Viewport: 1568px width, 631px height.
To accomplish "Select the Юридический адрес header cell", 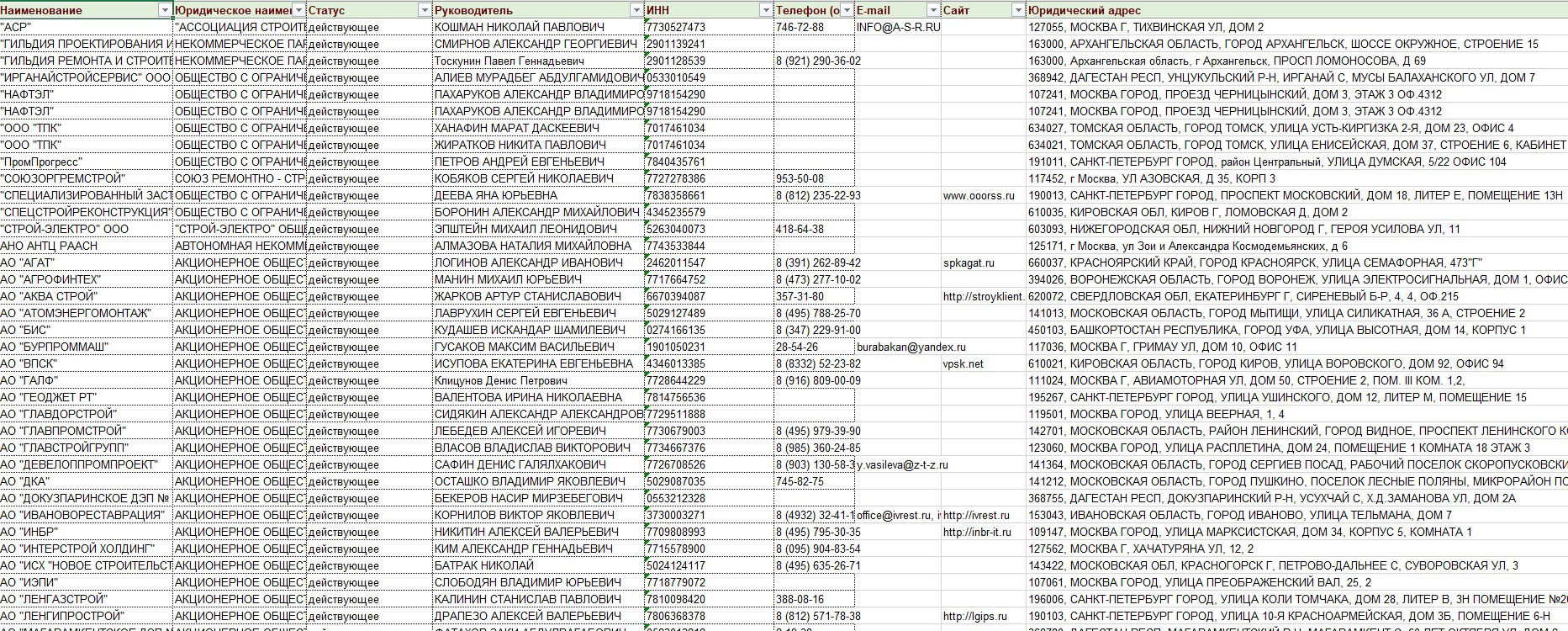I will click(1296, 10).
